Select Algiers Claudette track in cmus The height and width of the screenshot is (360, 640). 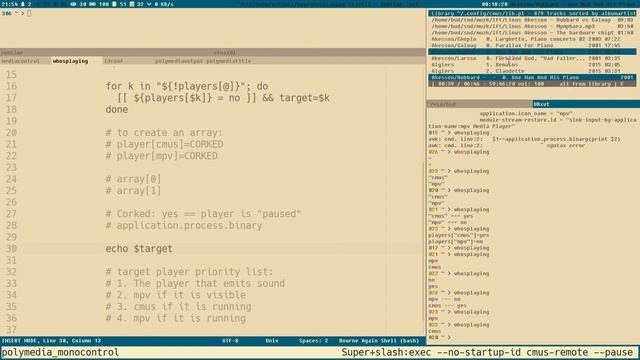[x=532, y=71]
